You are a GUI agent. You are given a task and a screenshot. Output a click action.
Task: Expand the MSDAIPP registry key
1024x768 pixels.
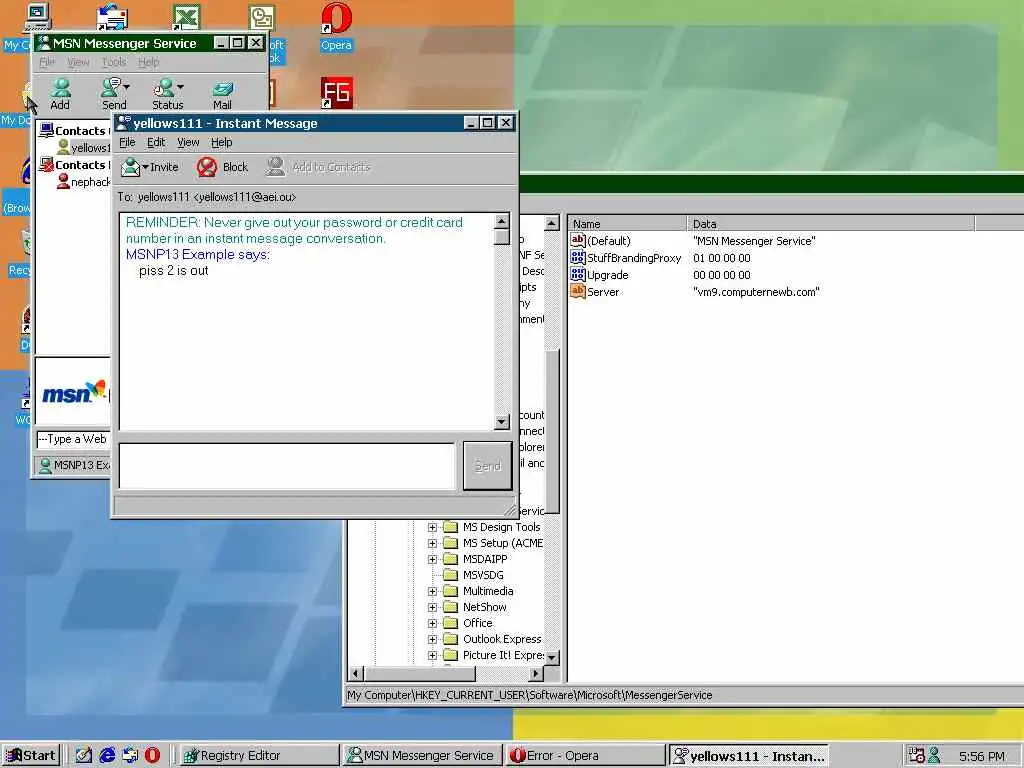coord(432,559)
